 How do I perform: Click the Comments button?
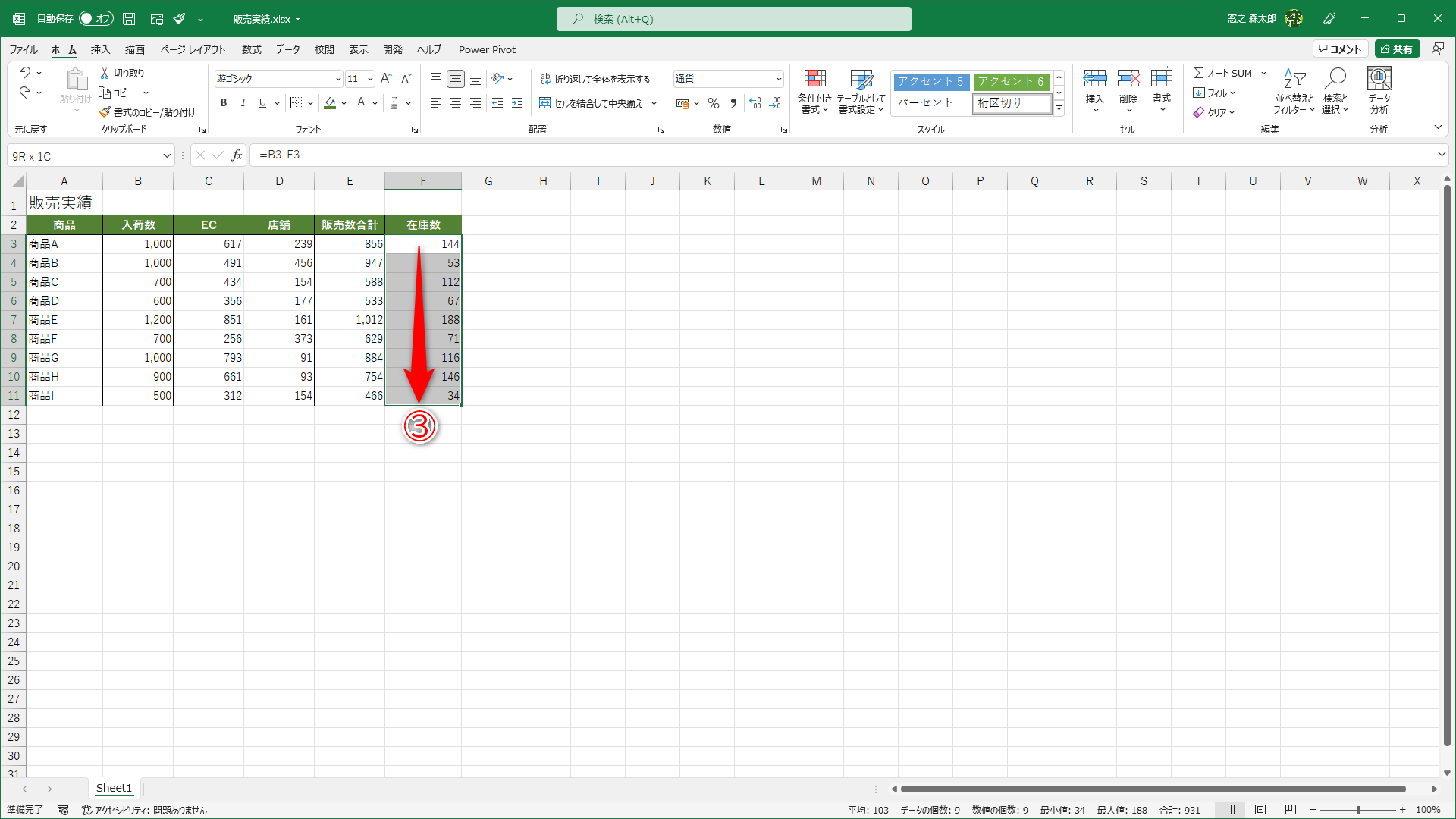(x=1340, y=49)
